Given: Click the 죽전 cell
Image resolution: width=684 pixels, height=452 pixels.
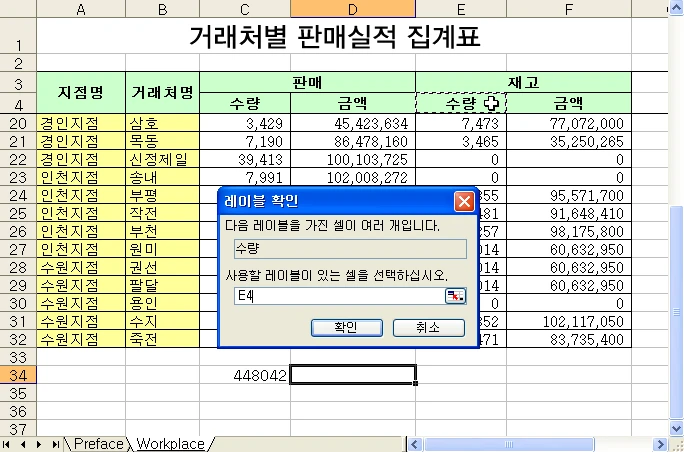Looking at the screenshot, I should coord(163,339).
